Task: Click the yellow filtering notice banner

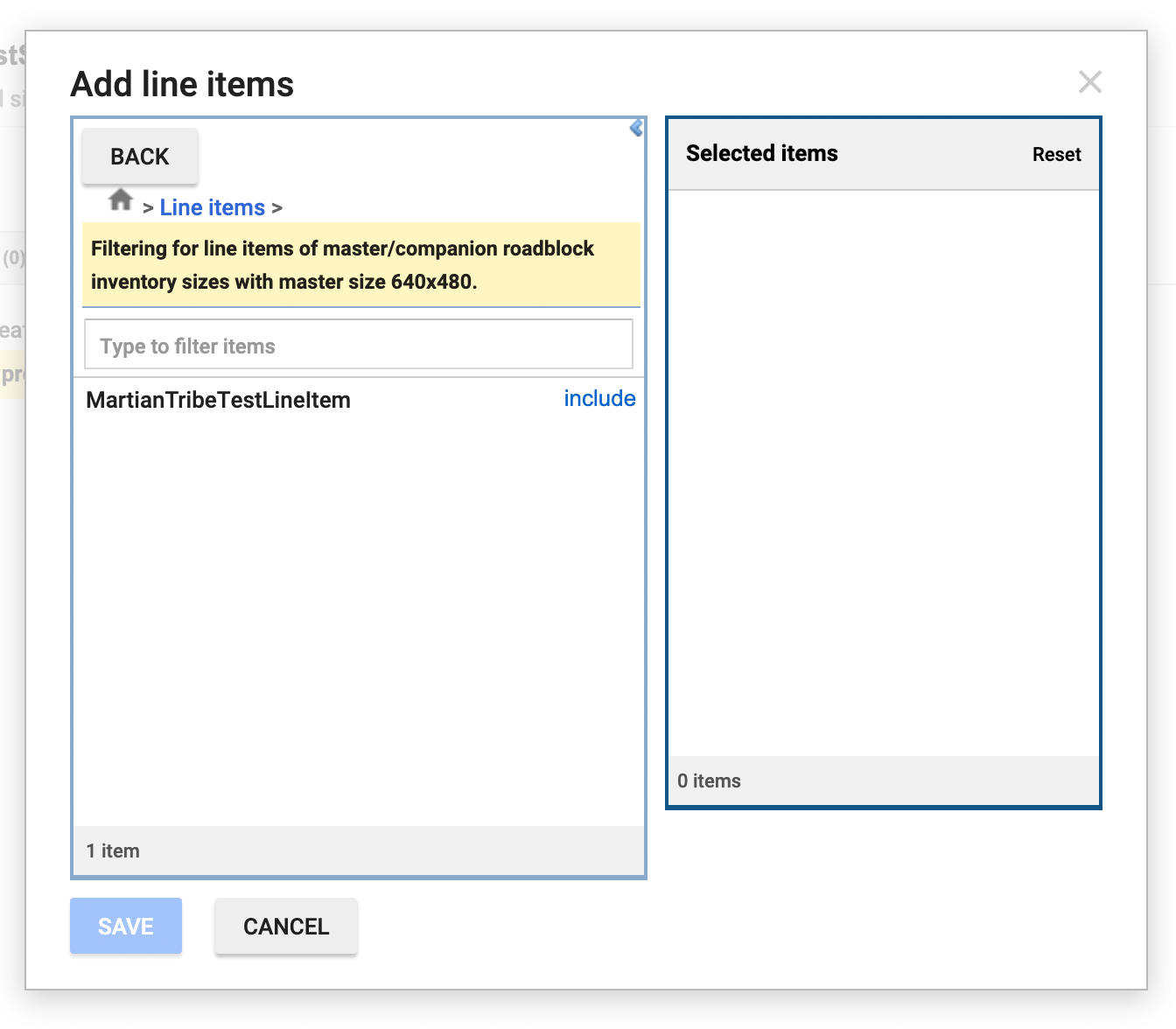Action: (x=360, y=265)
